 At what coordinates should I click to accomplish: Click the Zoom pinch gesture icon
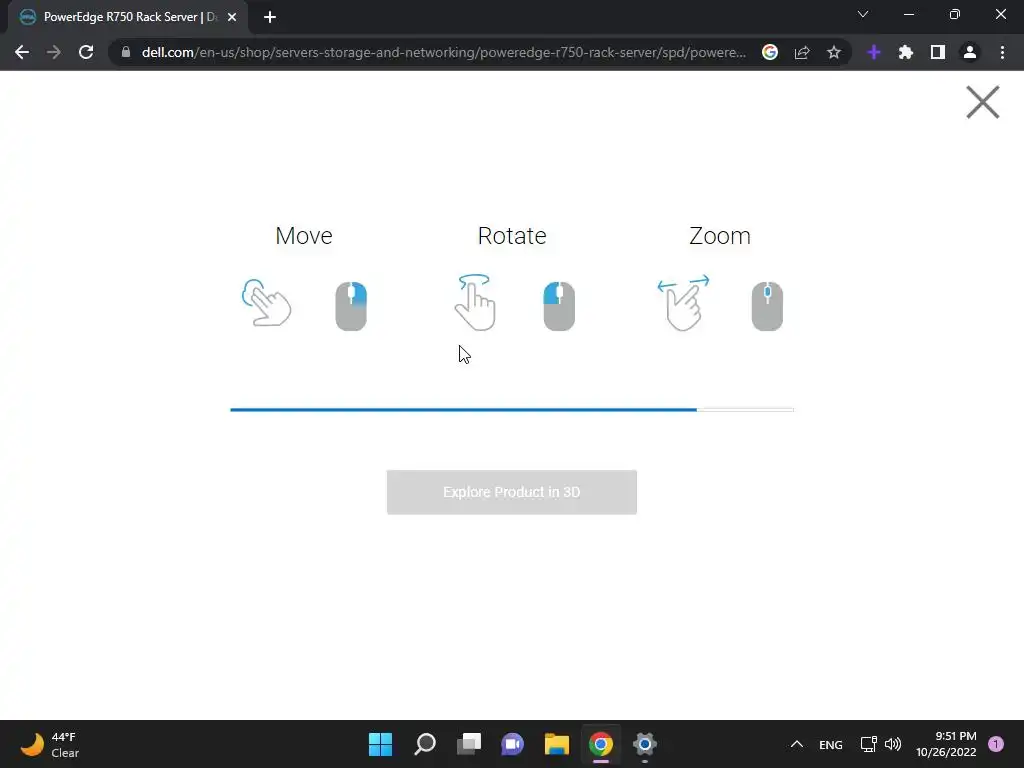(x=683, y=302)
